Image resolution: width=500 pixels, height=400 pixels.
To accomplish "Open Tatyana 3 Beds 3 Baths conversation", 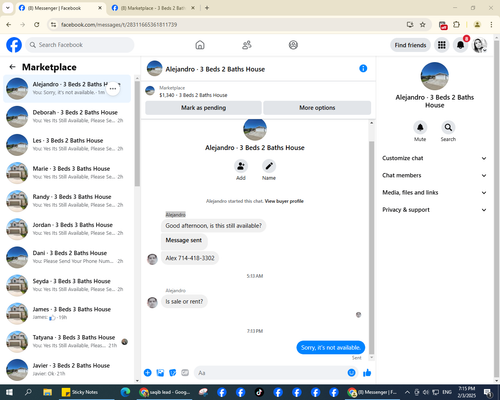I will pyautogui.click(x=67, y=341).
